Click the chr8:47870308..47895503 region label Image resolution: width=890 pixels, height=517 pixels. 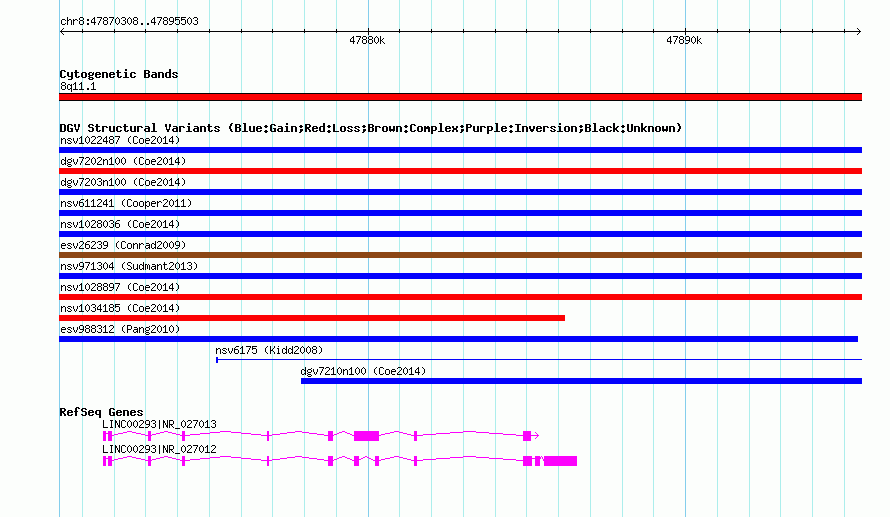(x=129, y=21)
